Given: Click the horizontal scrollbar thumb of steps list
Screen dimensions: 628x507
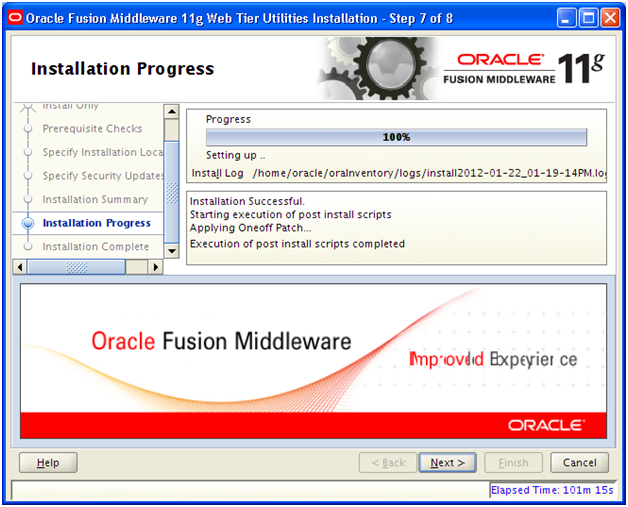Looking at the screenshot, I should [x=76, y=267].
